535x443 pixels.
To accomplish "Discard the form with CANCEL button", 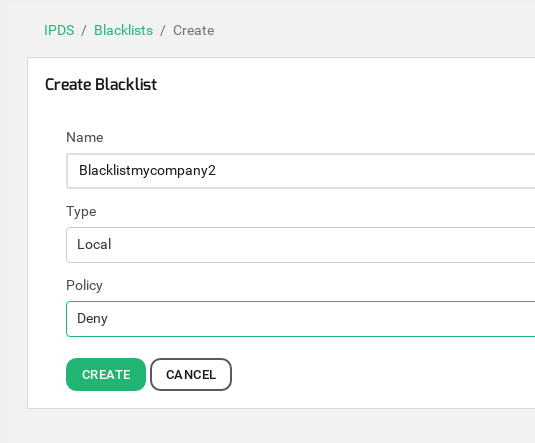I will pyautogui.click(x=191, y=374).
